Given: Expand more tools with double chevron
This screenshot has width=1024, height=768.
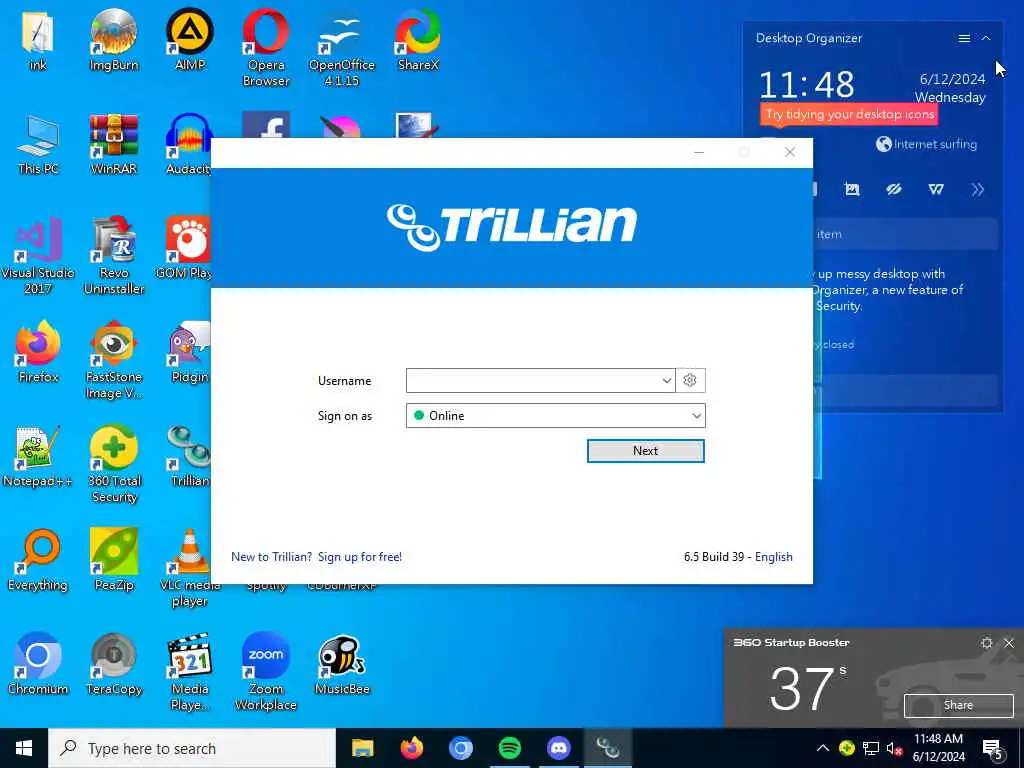Looking at the screenshot, I should pyautogui.click(x=978, y=189).
